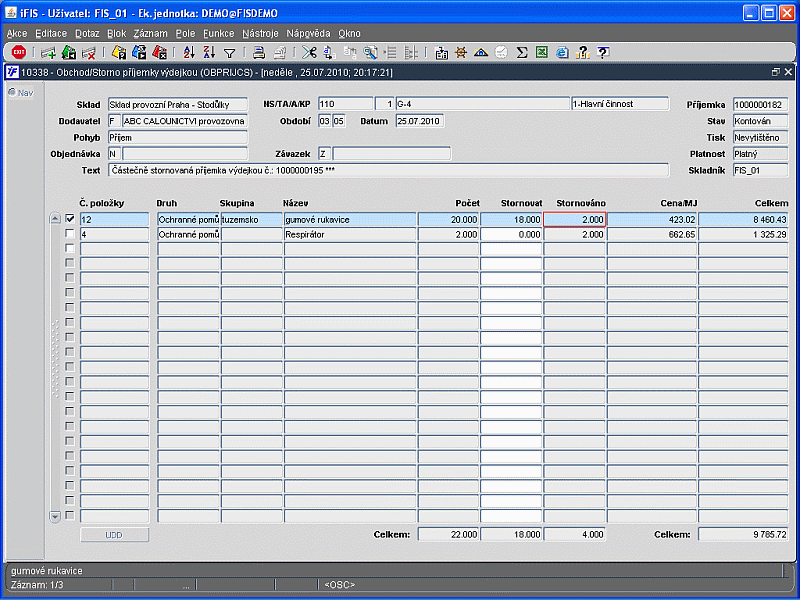
Task: Click the red EXIT toolbar icon
Action: coord(18,52)
